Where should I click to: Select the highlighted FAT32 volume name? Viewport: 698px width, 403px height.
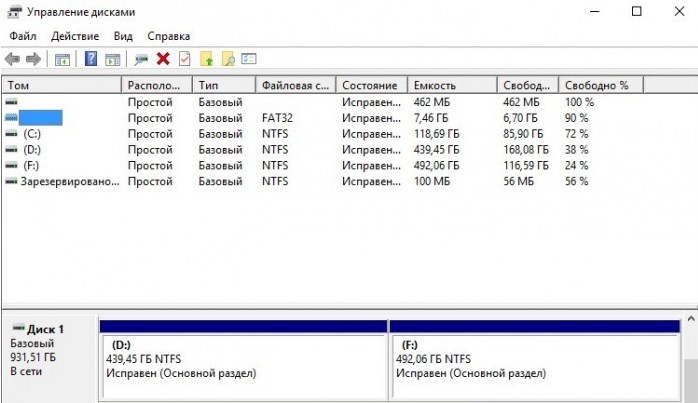tap(41, 118)
